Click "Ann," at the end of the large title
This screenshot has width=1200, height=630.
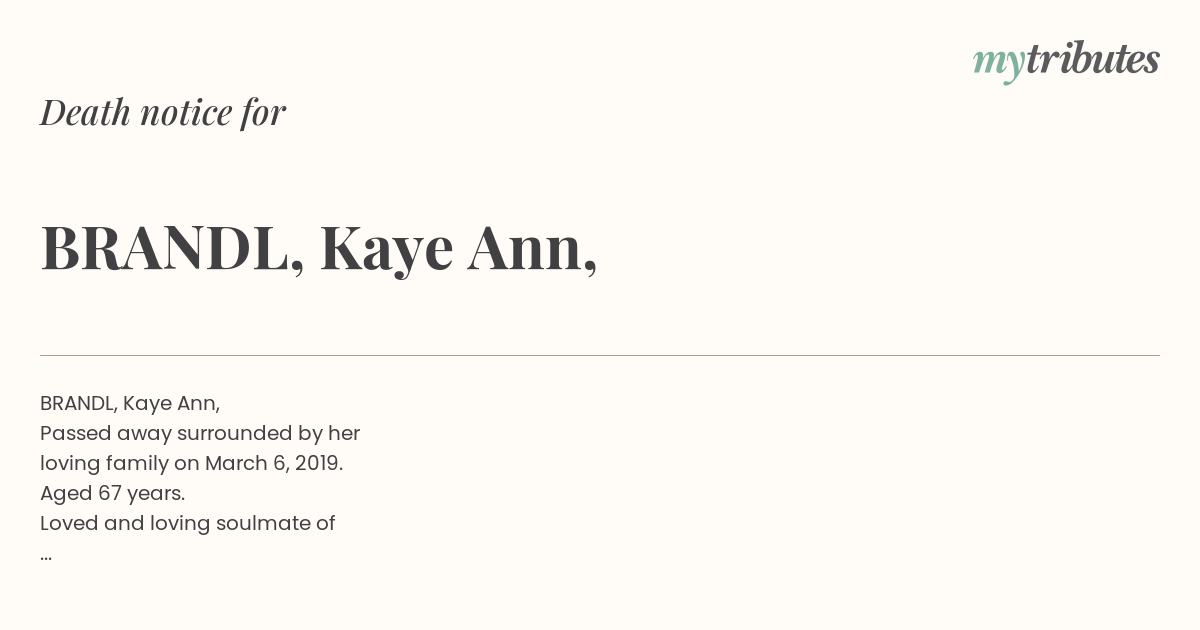[x=533, y=248]
